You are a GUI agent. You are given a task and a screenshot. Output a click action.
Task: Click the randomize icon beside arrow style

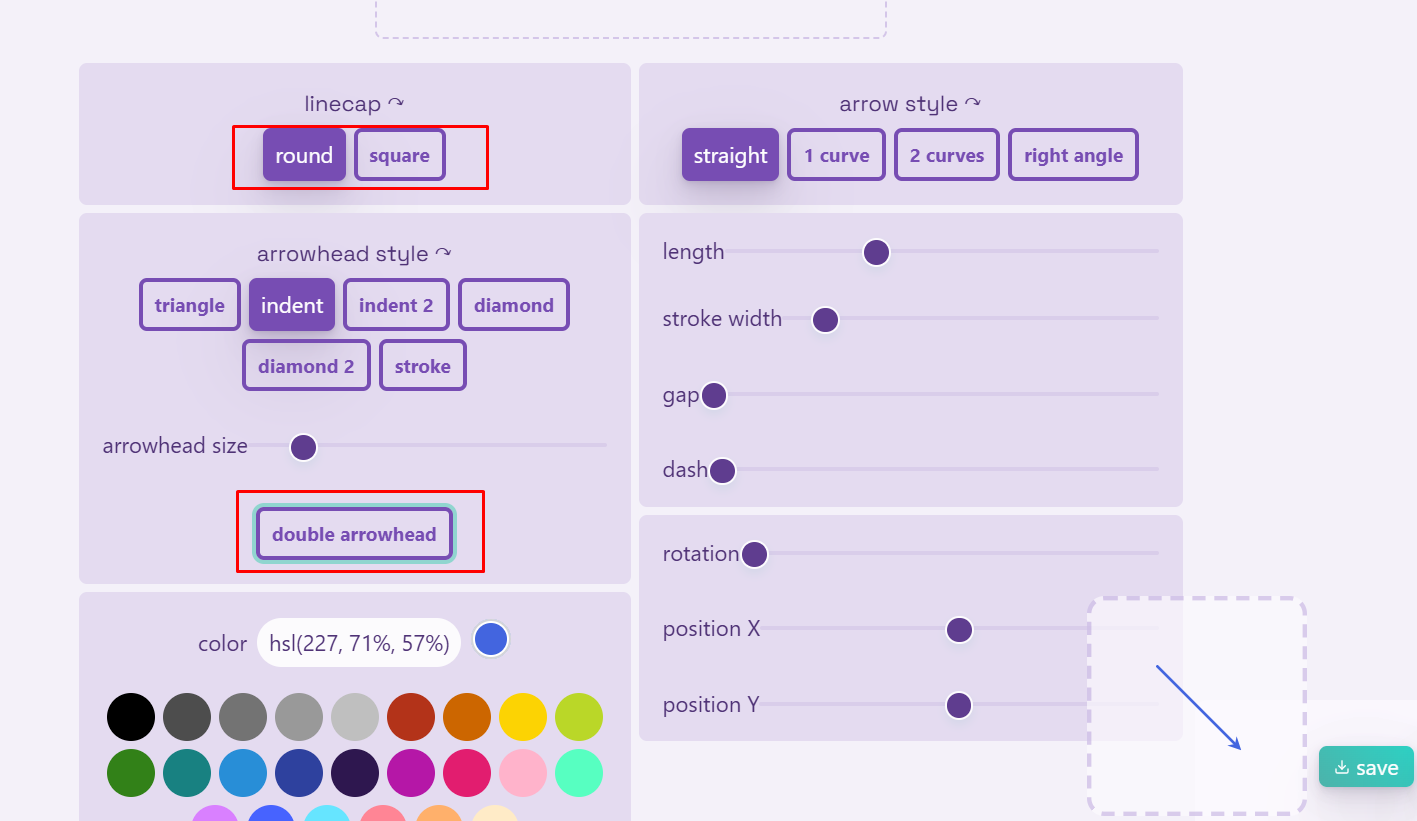(x=973, y=103)
